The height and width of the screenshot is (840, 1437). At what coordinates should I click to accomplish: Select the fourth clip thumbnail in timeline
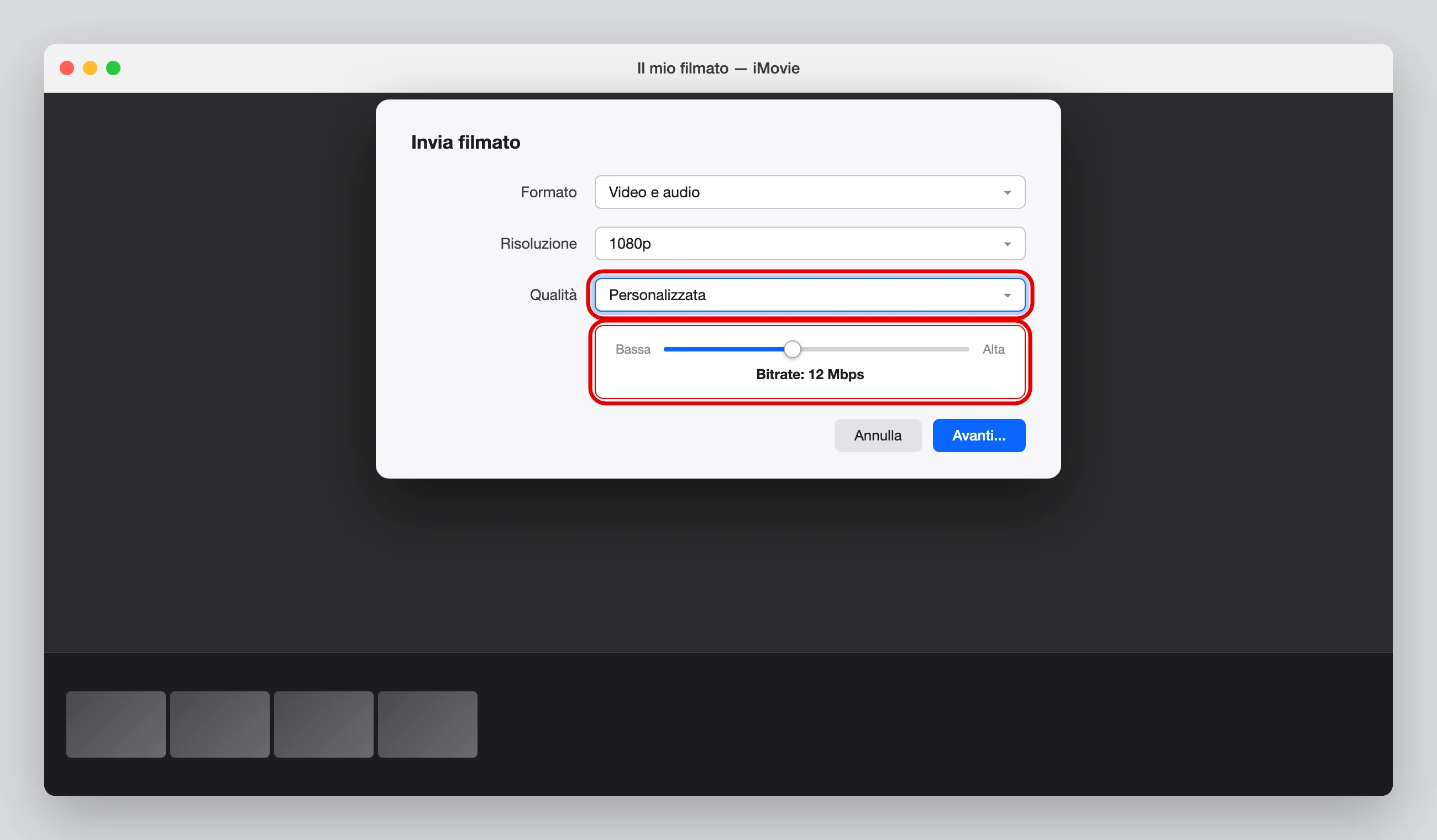click(x=428, y=725)
